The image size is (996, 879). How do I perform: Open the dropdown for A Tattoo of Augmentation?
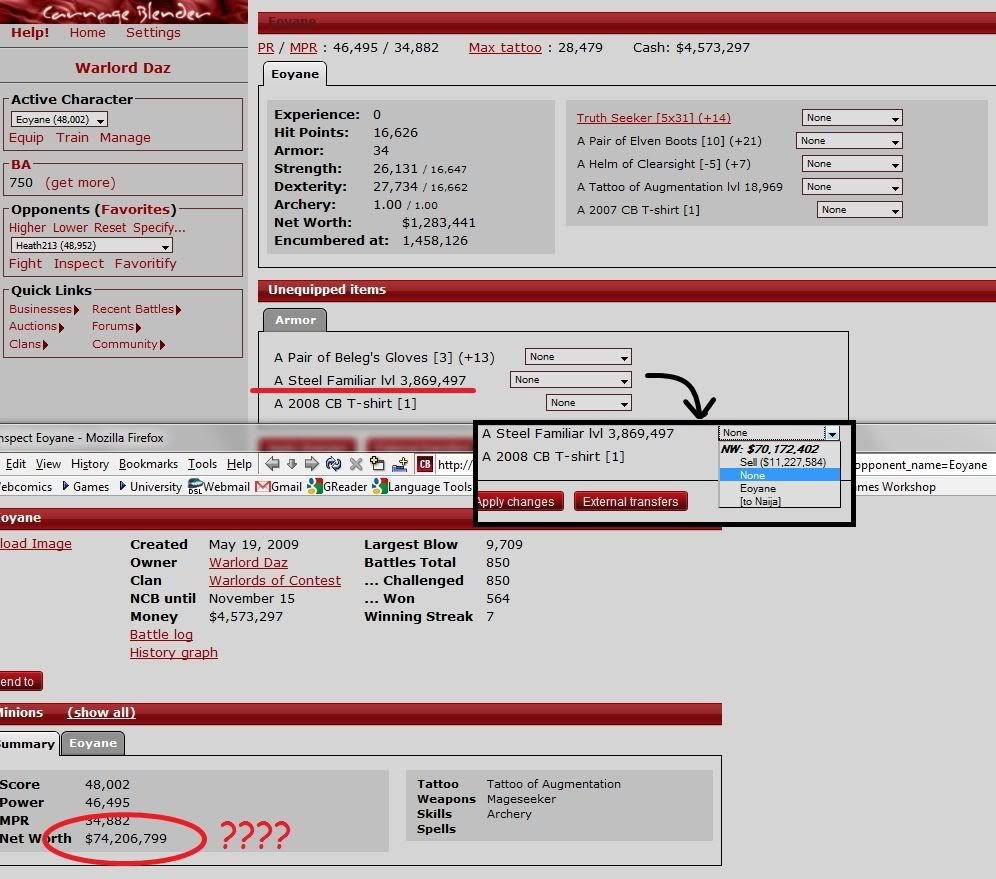852,187
